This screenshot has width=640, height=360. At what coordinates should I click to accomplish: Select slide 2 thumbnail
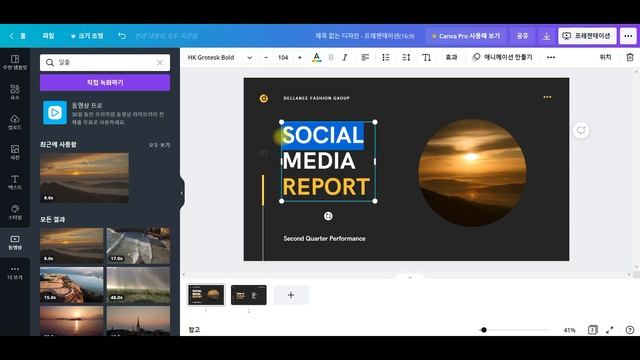[249, 295]
